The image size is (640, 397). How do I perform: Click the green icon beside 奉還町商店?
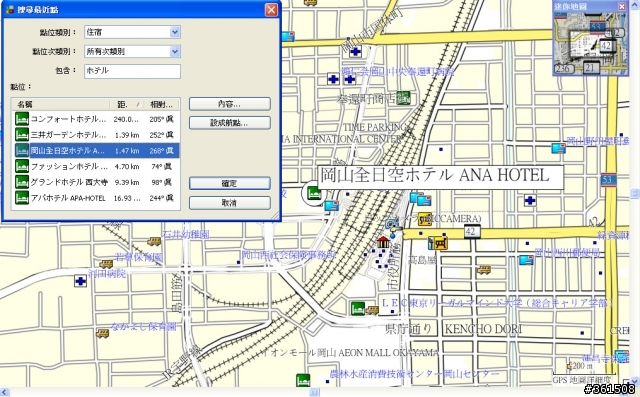403,98
